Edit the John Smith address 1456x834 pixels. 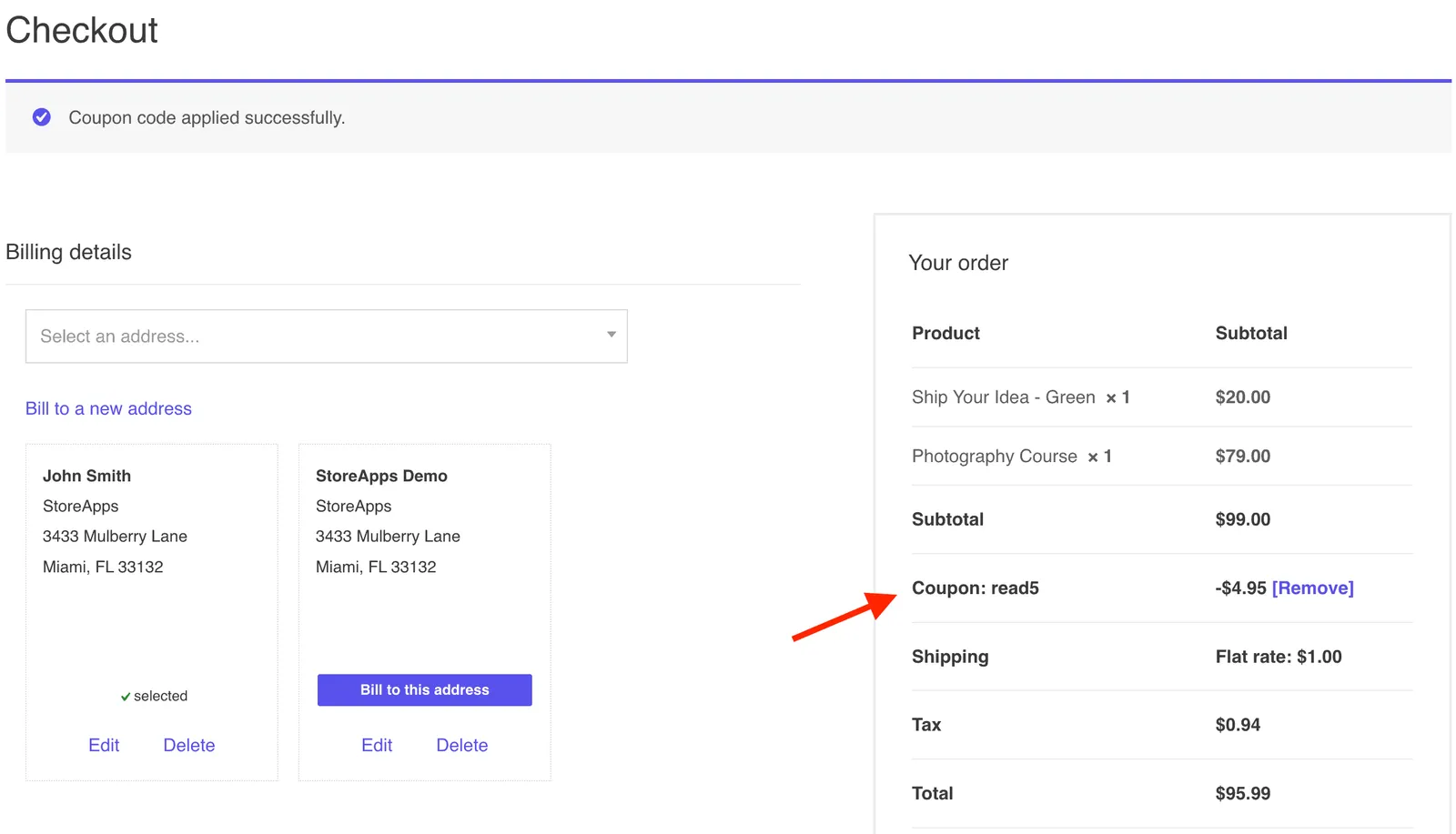tap(104, 745)
